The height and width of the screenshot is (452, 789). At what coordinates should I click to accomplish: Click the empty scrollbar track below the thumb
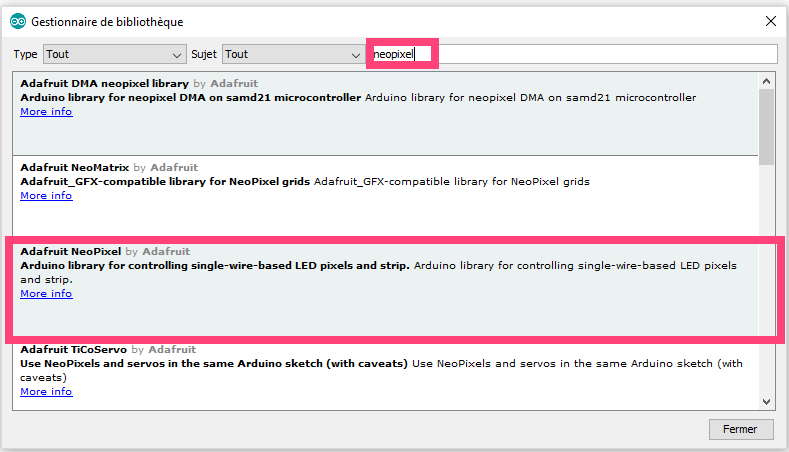pyautogui.click(x=766, y=279)
